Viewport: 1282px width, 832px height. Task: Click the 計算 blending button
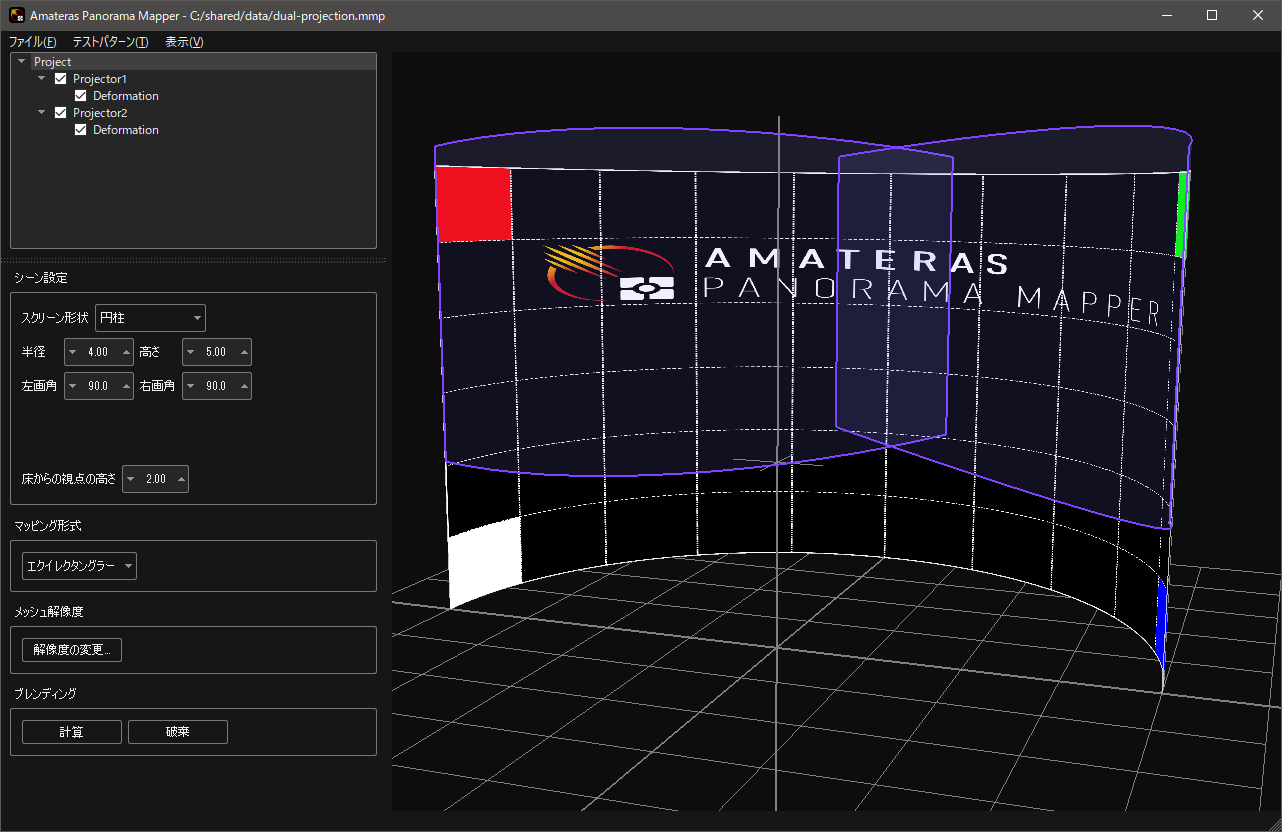pyautogui.click(x=72, y=732)
